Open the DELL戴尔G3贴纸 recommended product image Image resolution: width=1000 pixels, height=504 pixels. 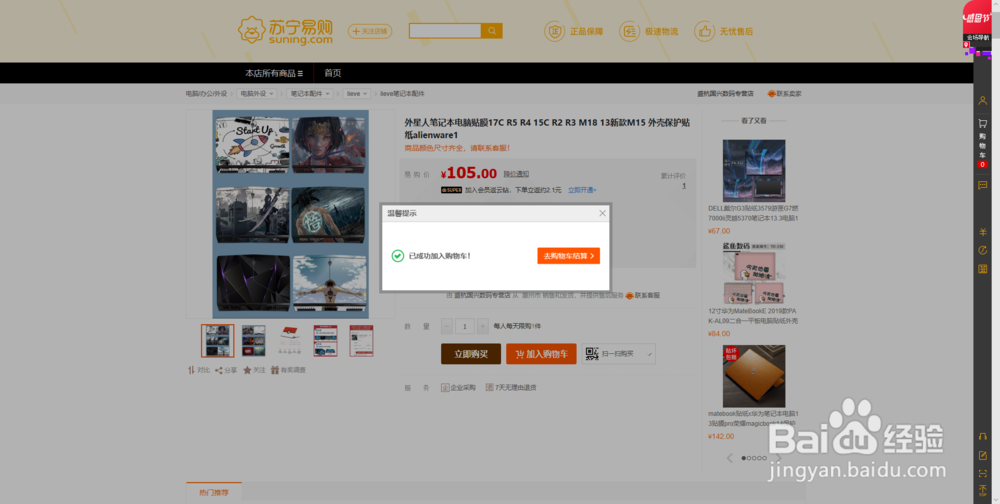[x=754, y=171]
